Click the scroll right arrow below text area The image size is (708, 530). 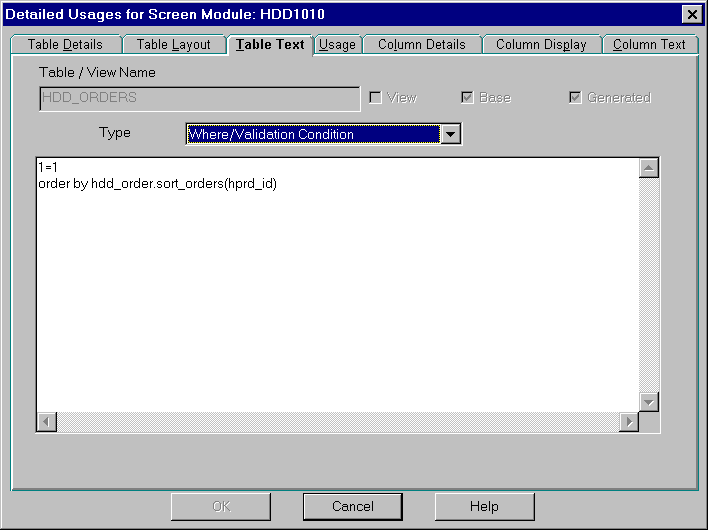[x=628, y=422]
